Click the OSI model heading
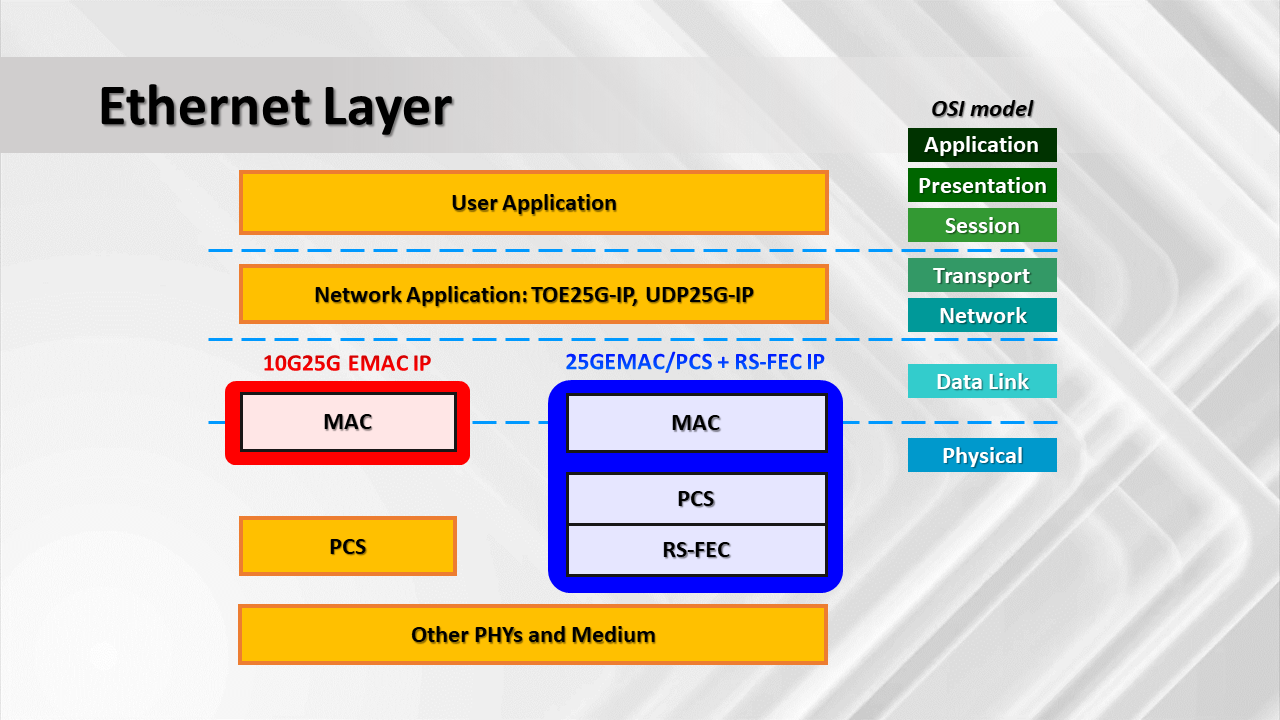Viewport: 1280px width, 720px height. click(982, 109)
